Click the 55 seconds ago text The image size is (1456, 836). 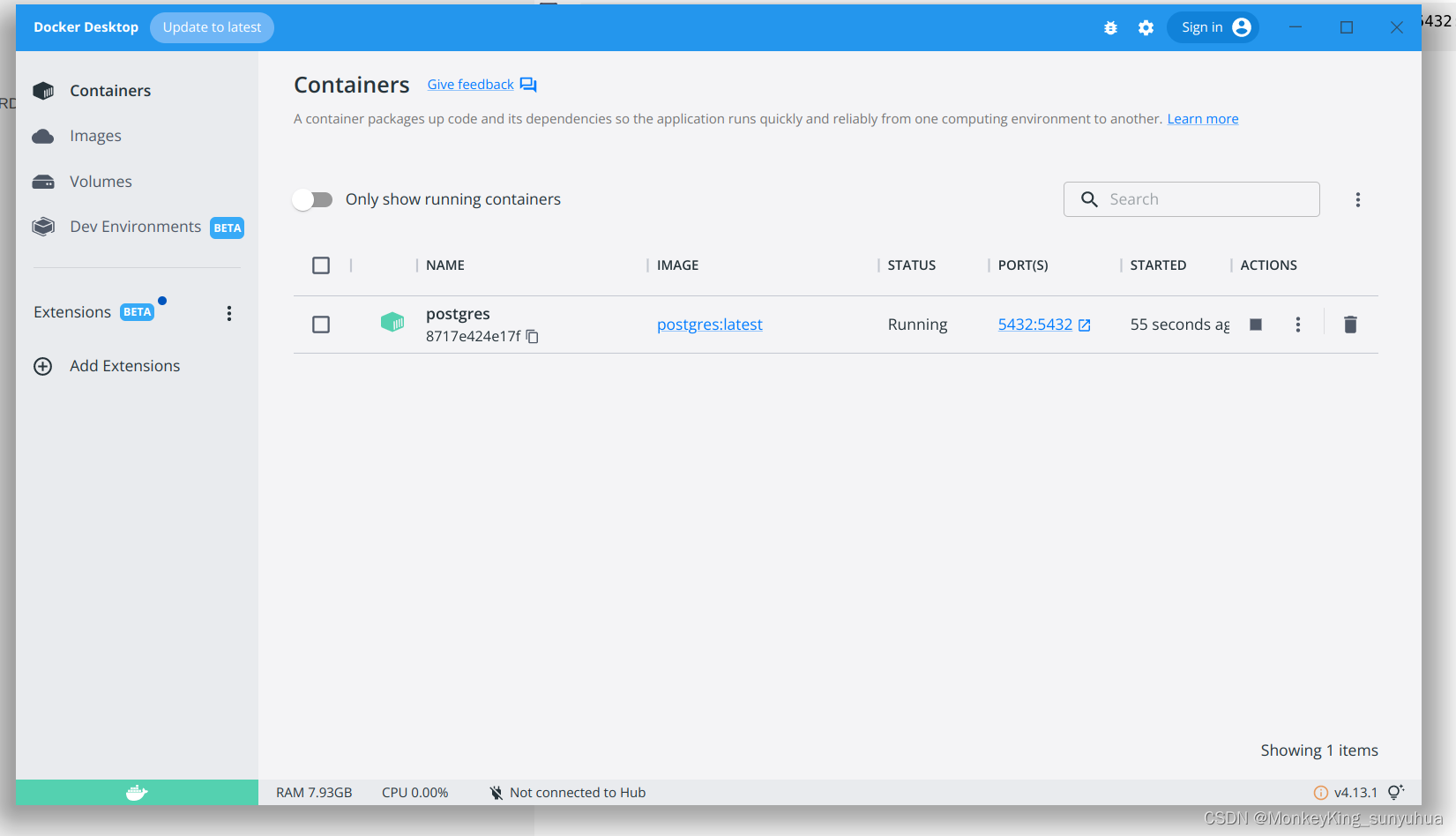pos(1180,325)
